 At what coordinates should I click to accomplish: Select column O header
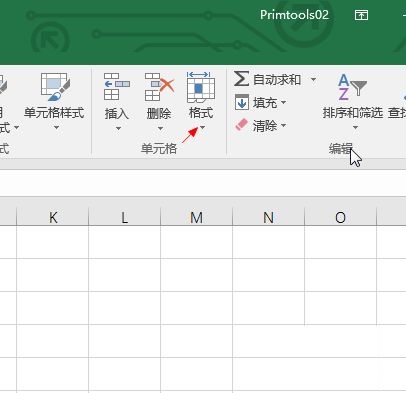click(340, 217)
